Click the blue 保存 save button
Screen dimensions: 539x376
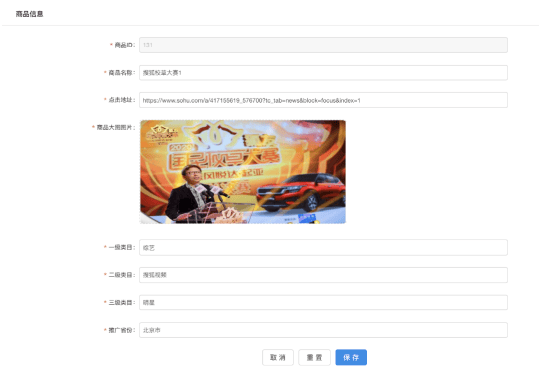coord(351,357)
